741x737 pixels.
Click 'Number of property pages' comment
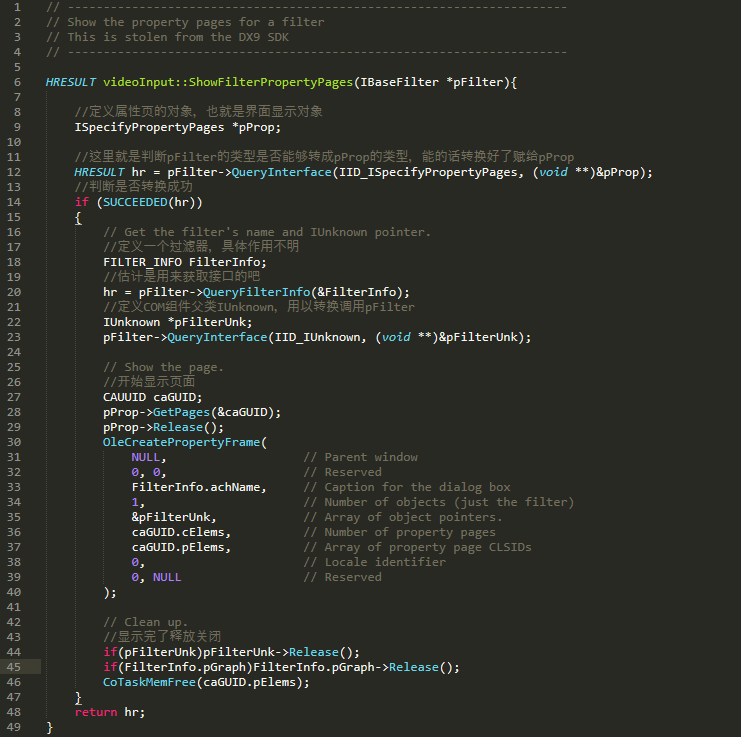pyautogui.click(x=410, y=532)
